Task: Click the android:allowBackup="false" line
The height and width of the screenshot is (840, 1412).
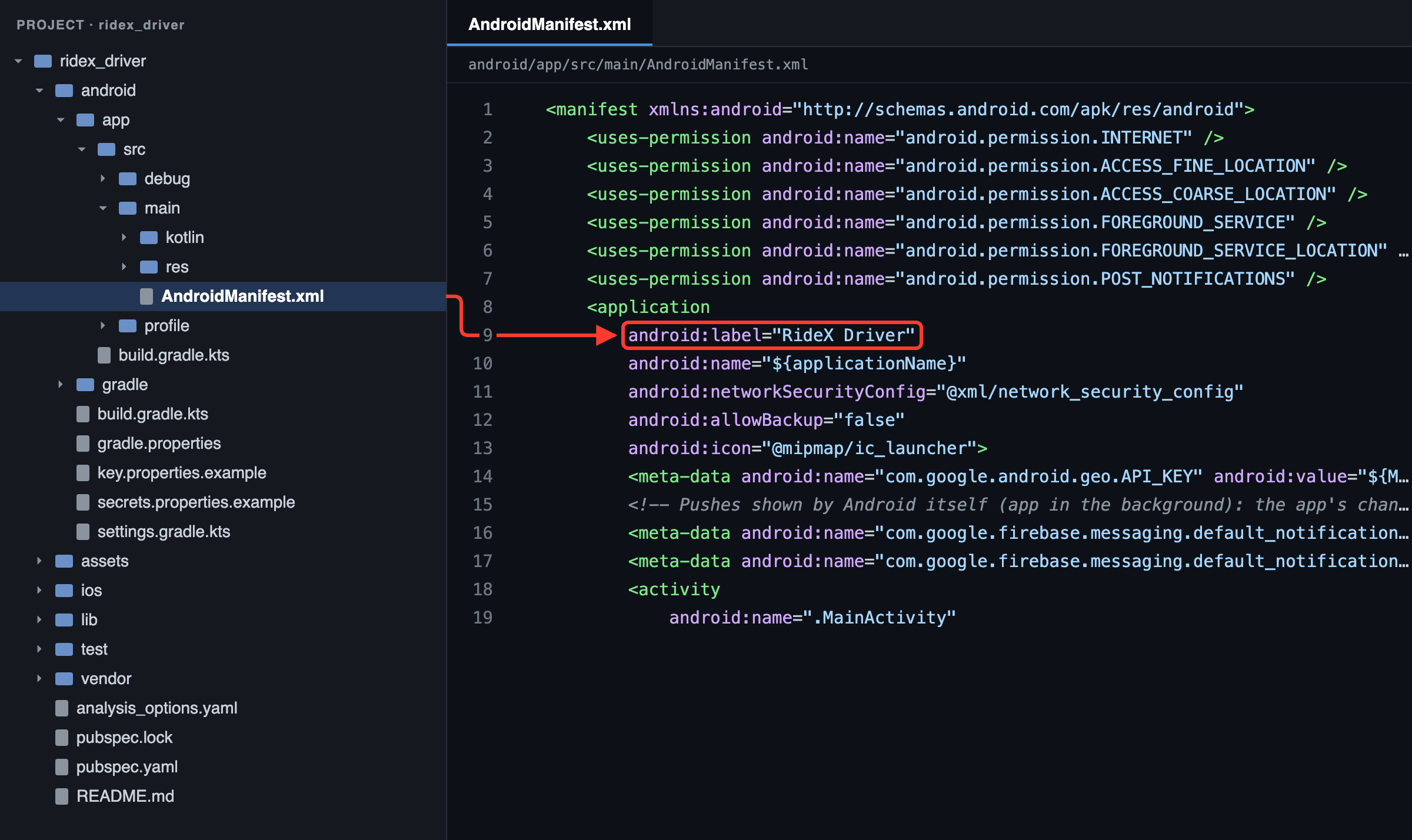Action: 766,420
